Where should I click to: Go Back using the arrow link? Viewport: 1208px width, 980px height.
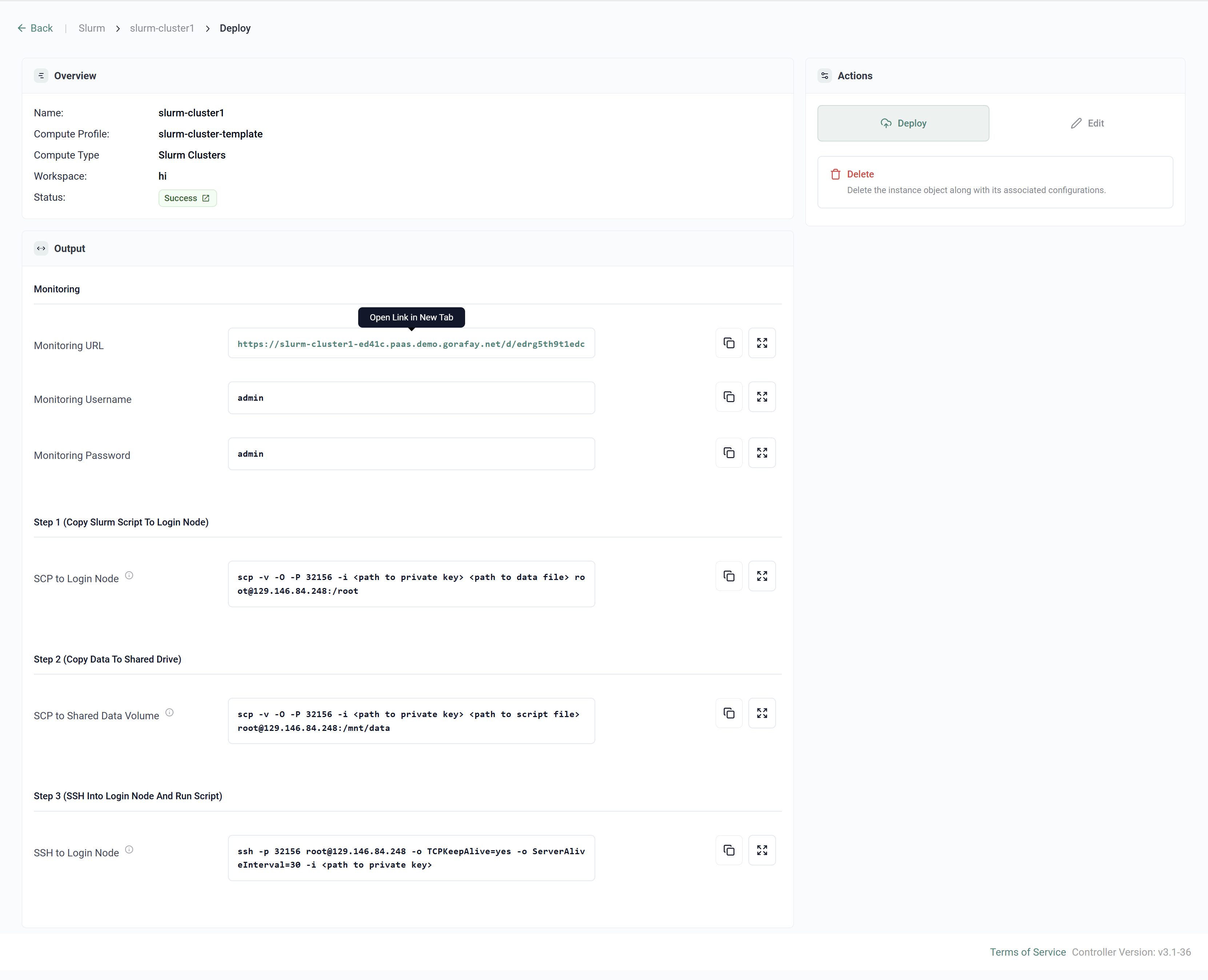tap(35, 28)
